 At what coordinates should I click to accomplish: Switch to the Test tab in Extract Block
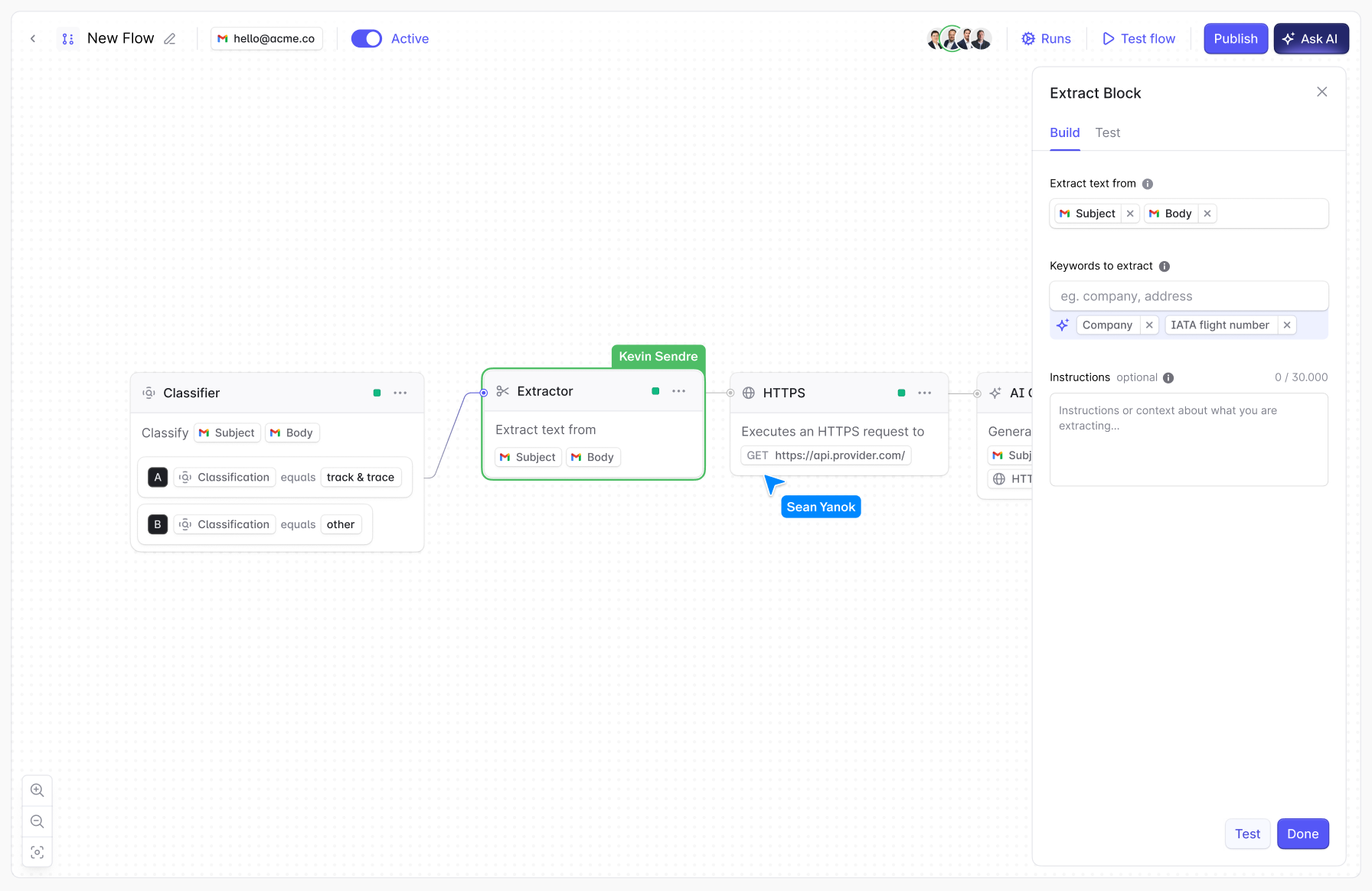pyautogui.click(x=1107, y=132)
